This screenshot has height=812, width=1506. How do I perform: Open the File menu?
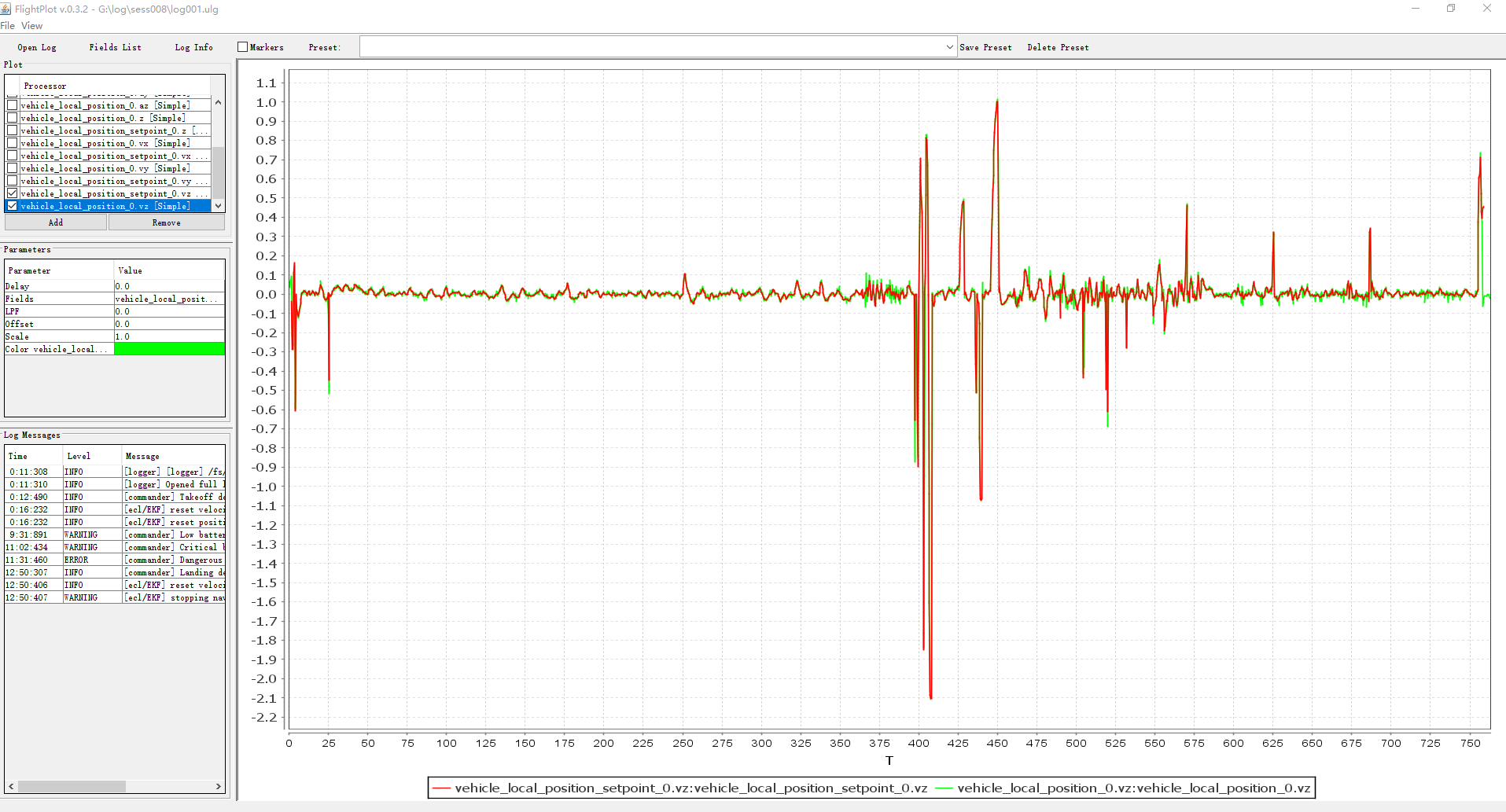tap(8, 26)
